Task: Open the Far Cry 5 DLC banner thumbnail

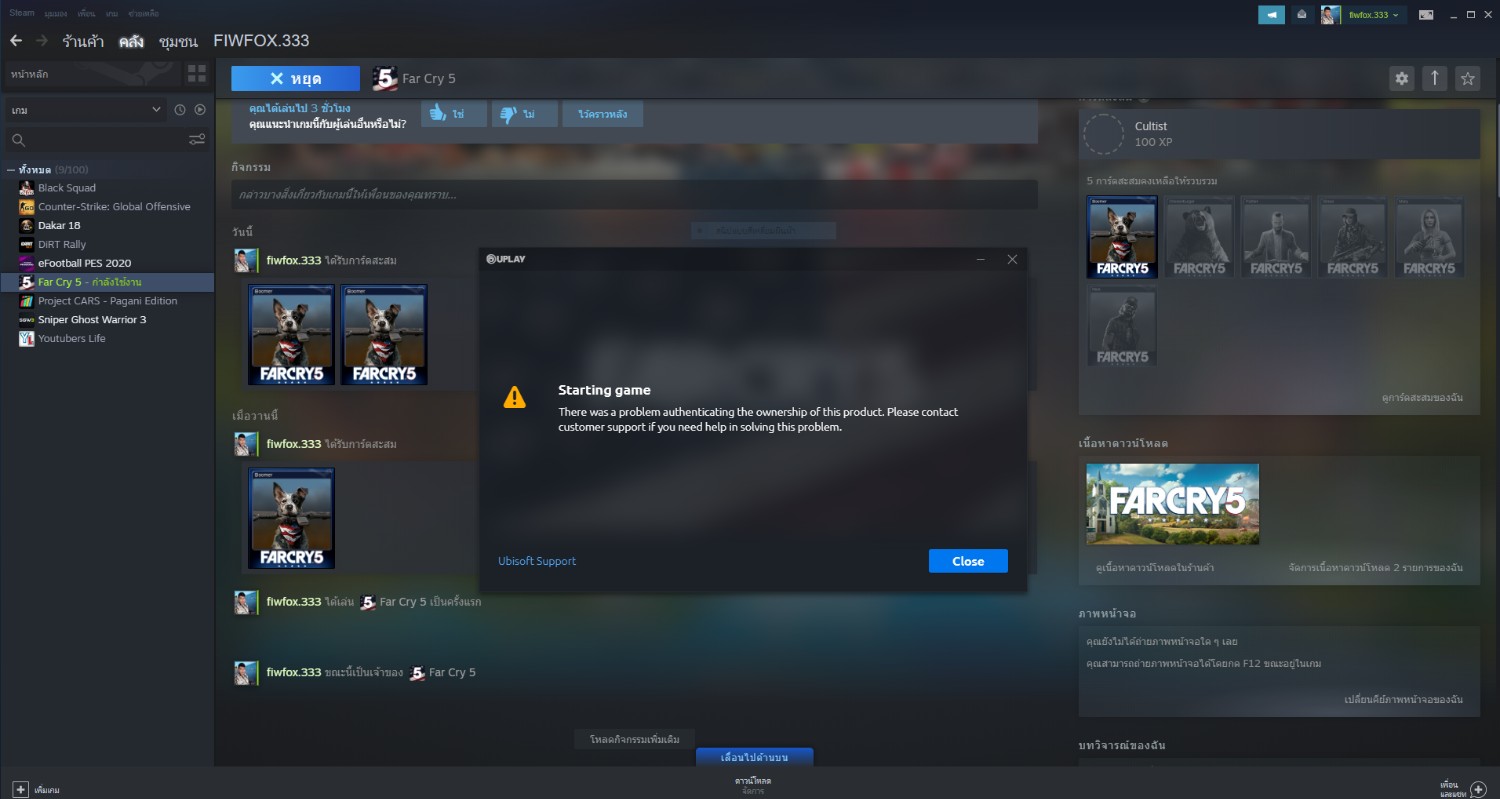Action: pyautogui.click(x=1173, y=504)
